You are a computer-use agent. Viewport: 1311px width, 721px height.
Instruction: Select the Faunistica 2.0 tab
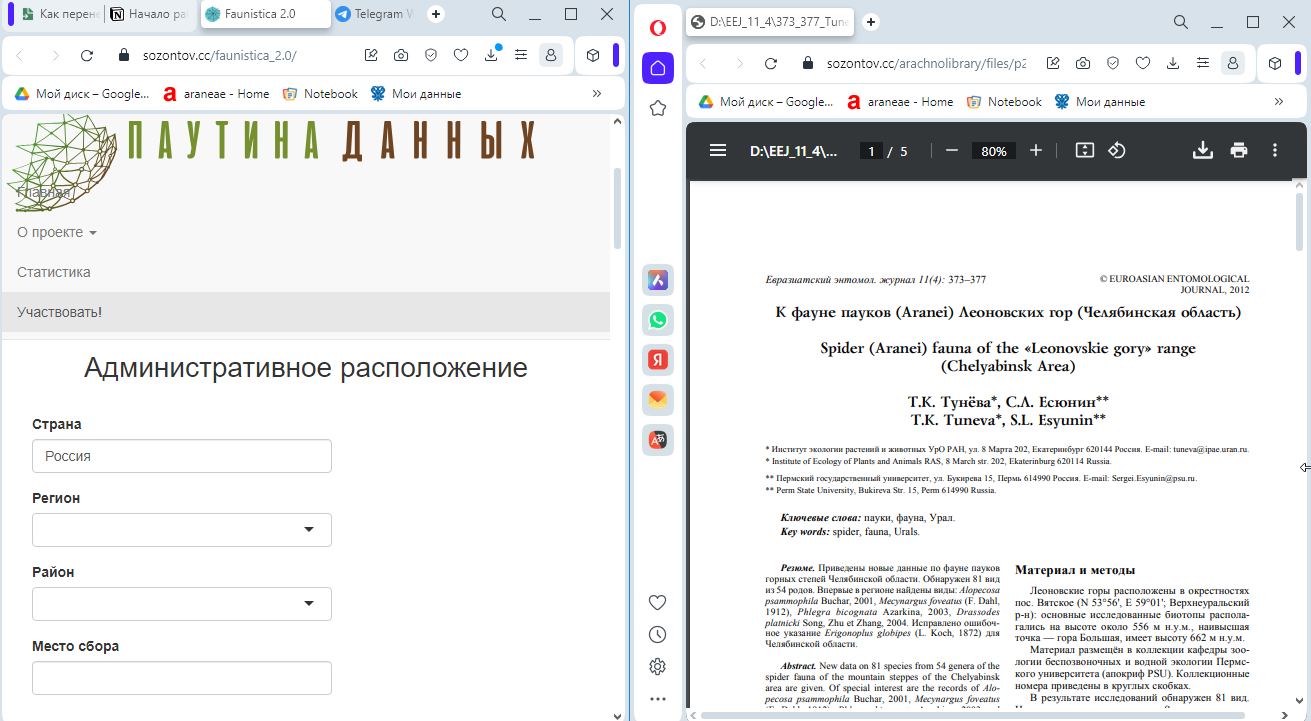pos(266,14)
